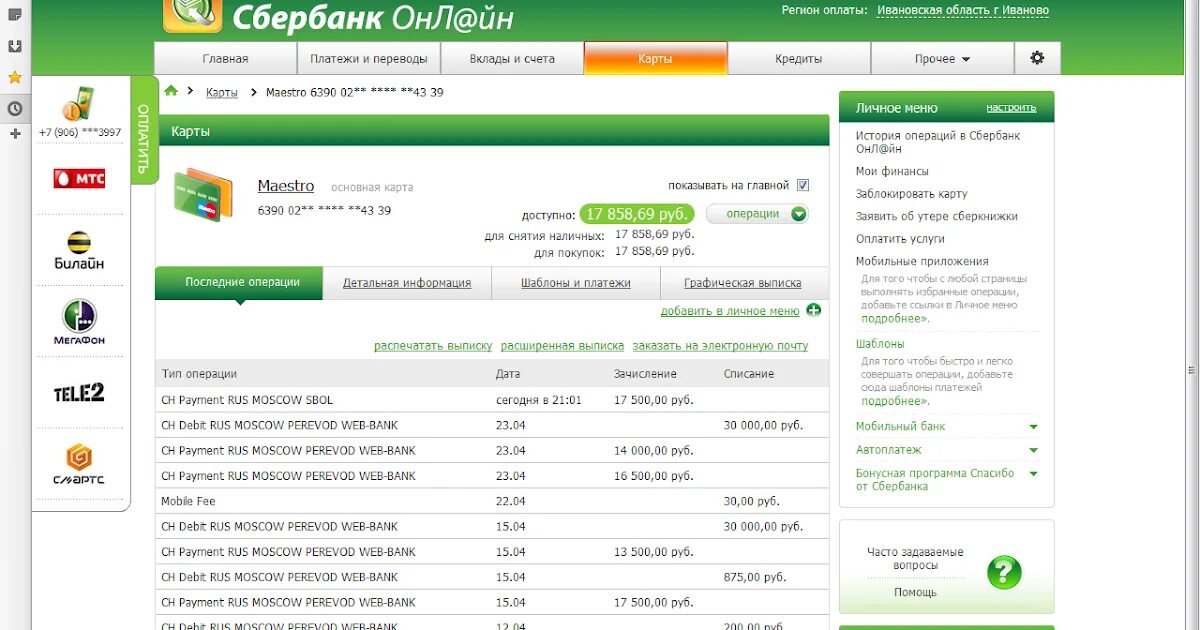The height and width of the screenshot is (630, 1200).
Task: Click Помощь link
Action: [x=915, y=592]
